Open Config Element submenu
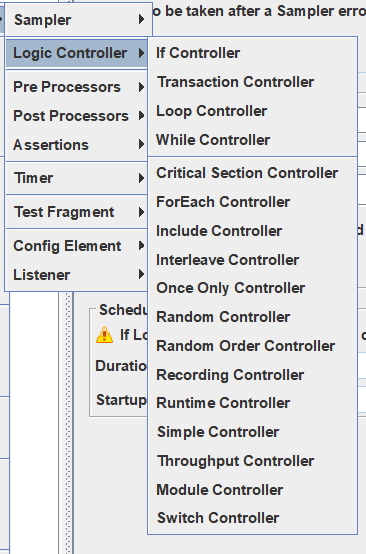 pos(77,246)
